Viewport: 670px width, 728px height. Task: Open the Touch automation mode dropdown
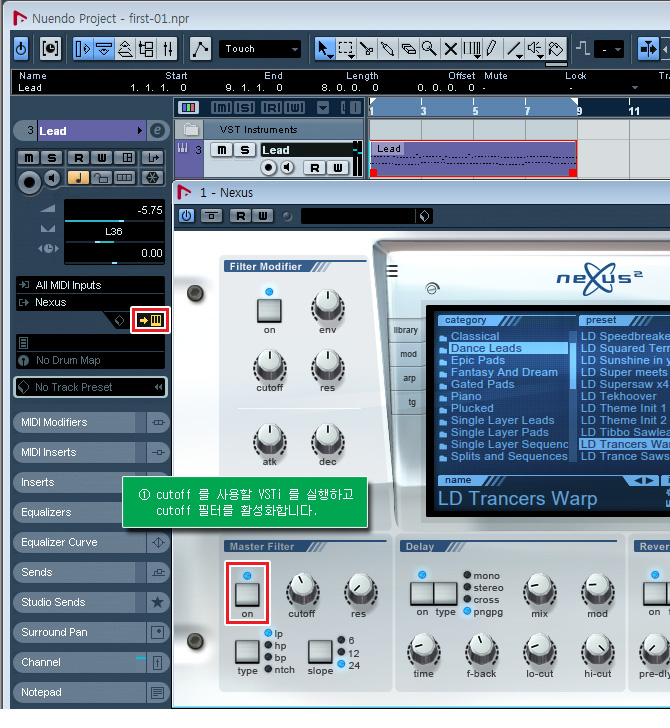click(x=260, y=49)
